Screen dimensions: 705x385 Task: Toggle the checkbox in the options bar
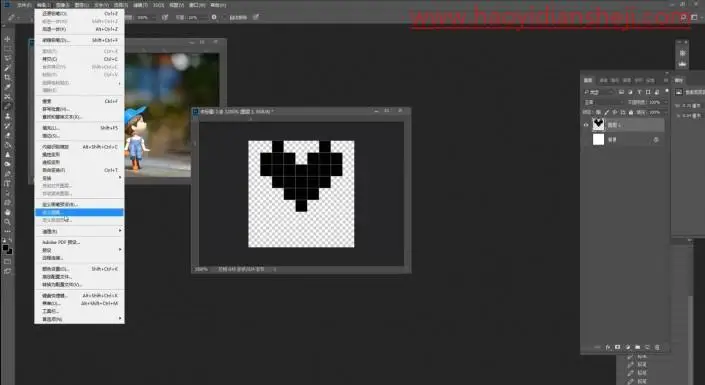click(224, 18)
